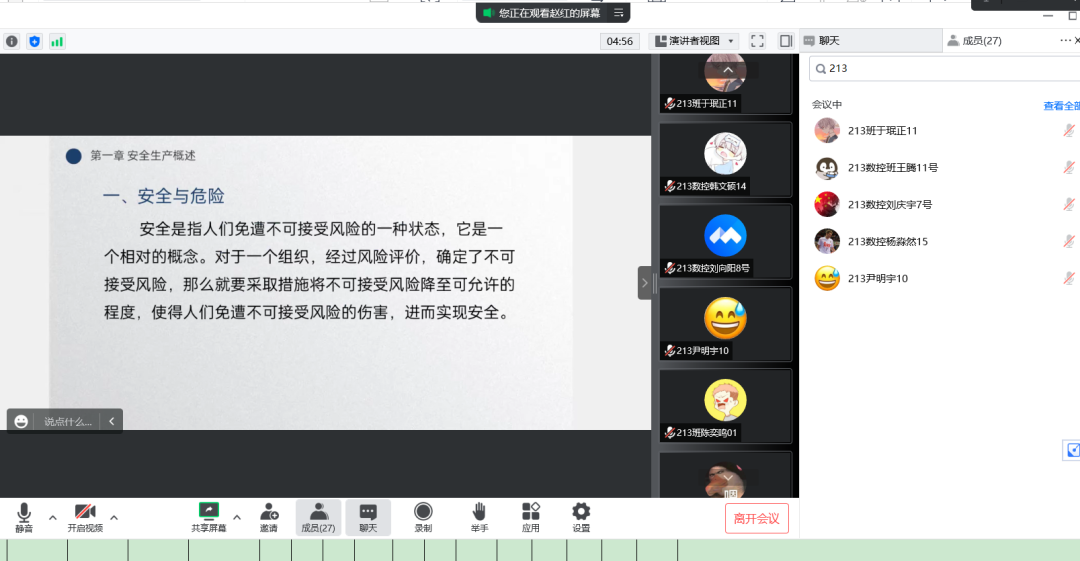Expand audio options arrow beside mute
Viewport: 1080px width, 561px height.
click(x=53, y=517)
